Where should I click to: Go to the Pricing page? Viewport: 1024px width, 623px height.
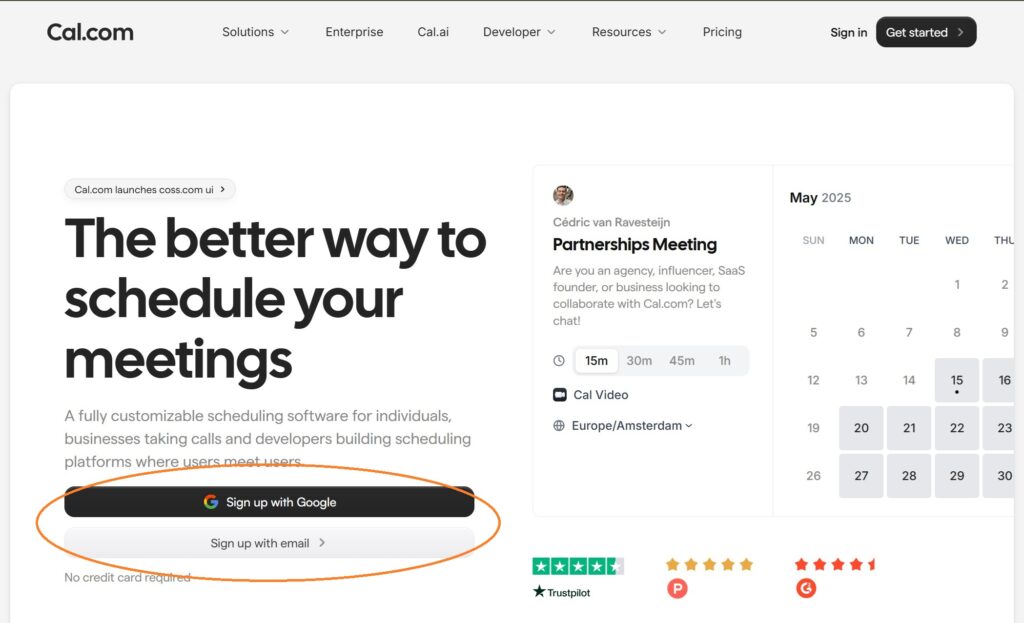pos(722,32)
